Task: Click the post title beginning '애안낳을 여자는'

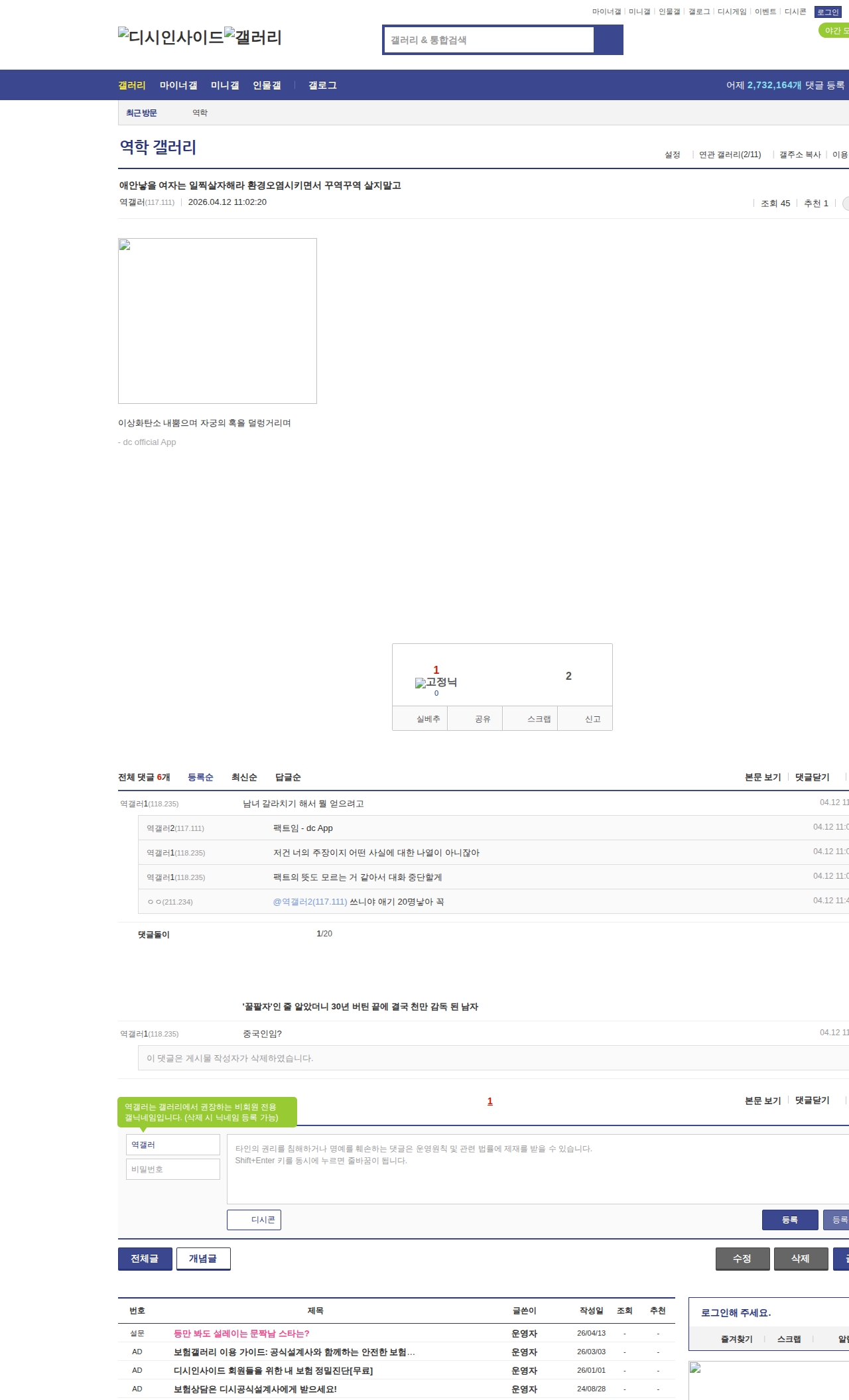Action: pos(260,186)
